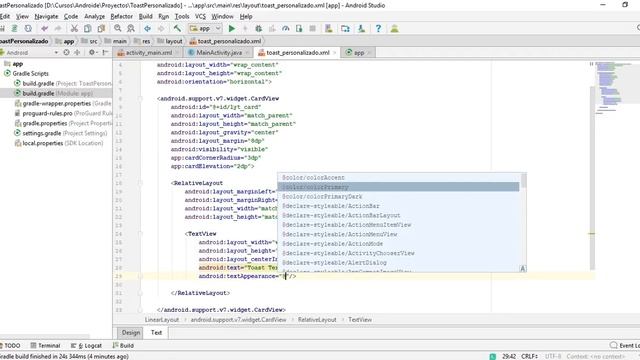Build the project with the hammer icon

(177, 29)
